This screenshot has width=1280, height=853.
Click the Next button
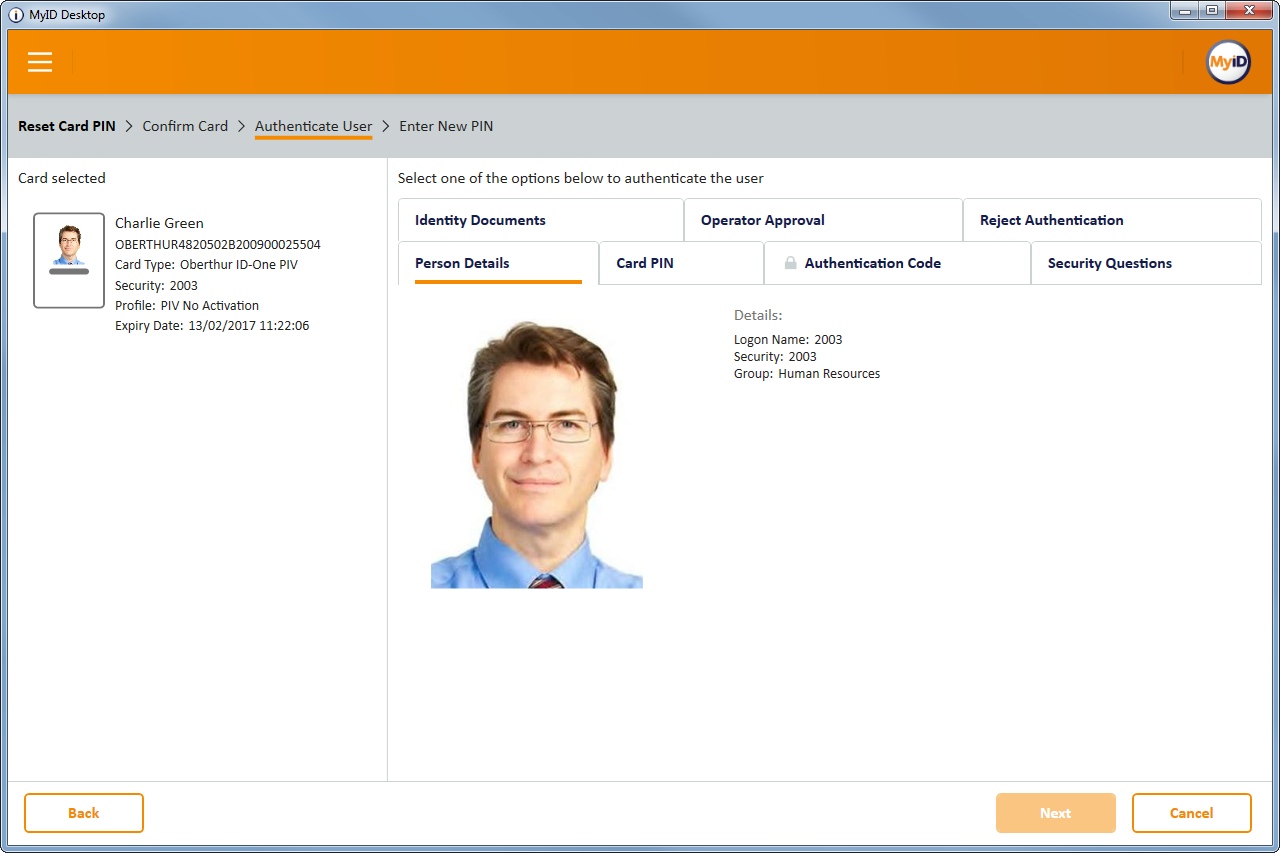(x=1055, y=813)
